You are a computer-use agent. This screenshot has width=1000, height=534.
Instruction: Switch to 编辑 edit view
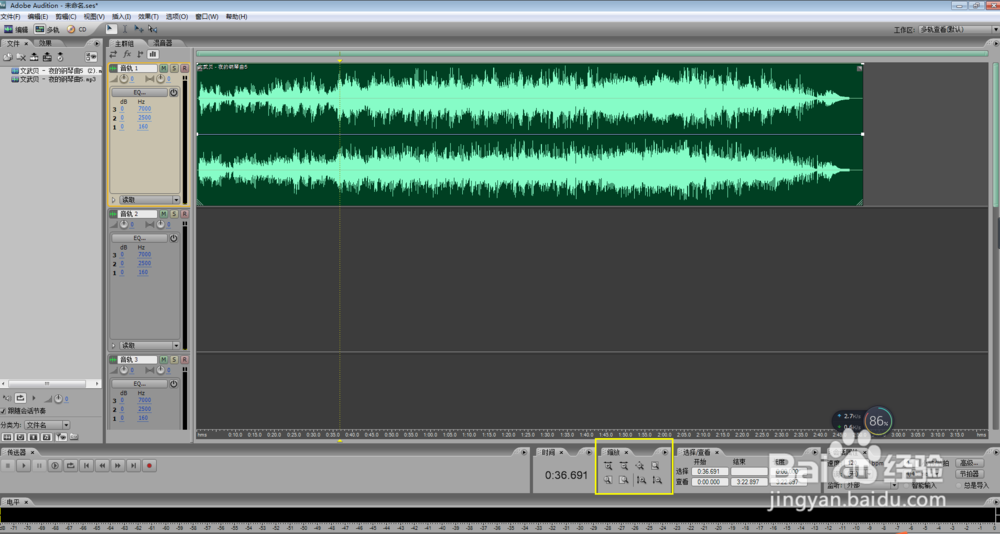point(16,29)
